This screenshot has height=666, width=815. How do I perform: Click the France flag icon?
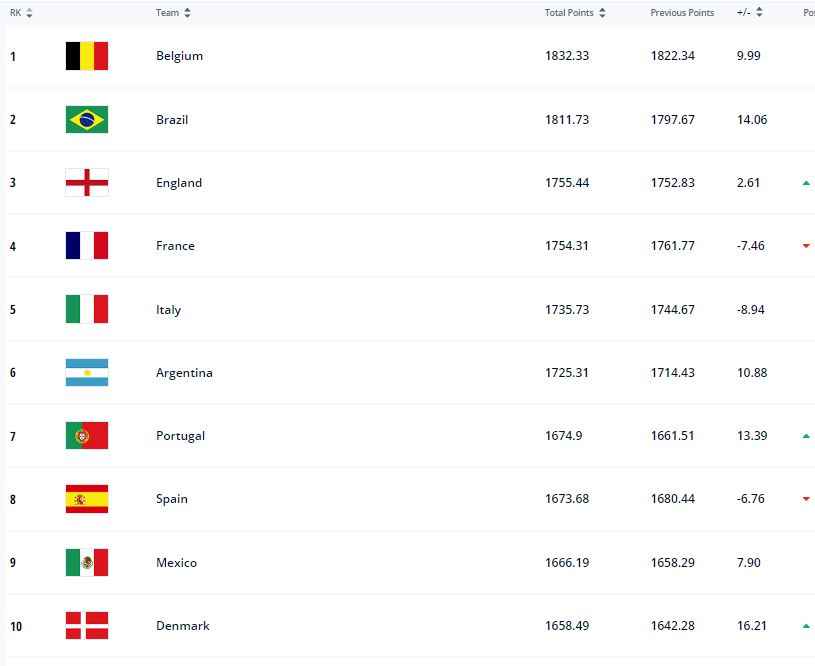pyautogui.click(x=87, y=245)
